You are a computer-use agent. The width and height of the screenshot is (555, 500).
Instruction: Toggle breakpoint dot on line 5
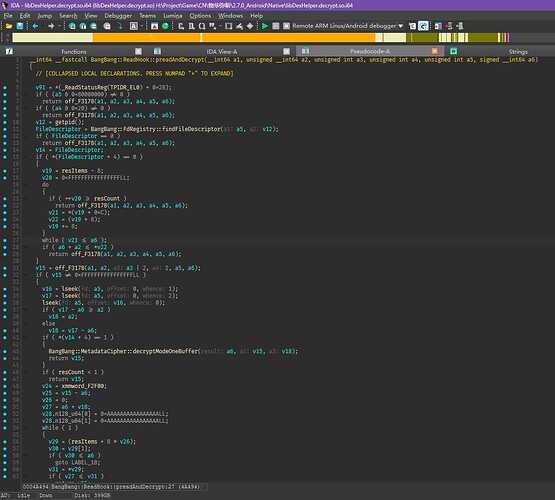pyautogui.click(x=5, y=87)
